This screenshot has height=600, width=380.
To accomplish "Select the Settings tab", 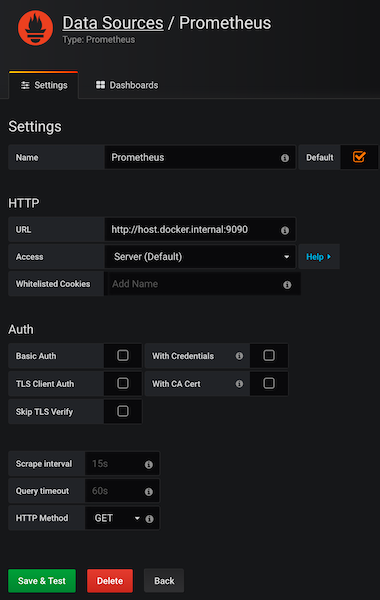I will point(44,85).
